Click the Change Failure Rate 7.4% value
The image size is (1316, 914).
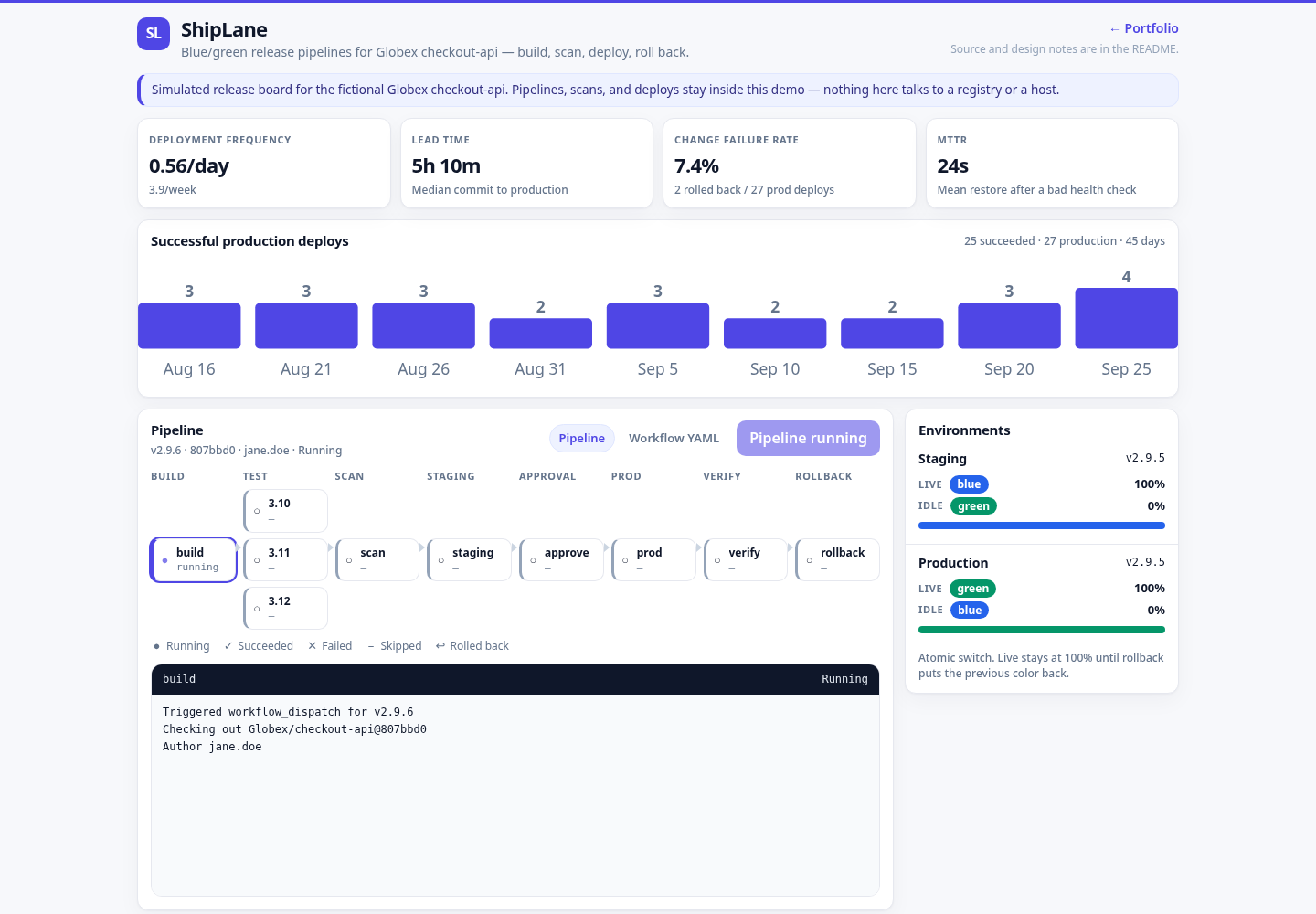tap(696, 165)
